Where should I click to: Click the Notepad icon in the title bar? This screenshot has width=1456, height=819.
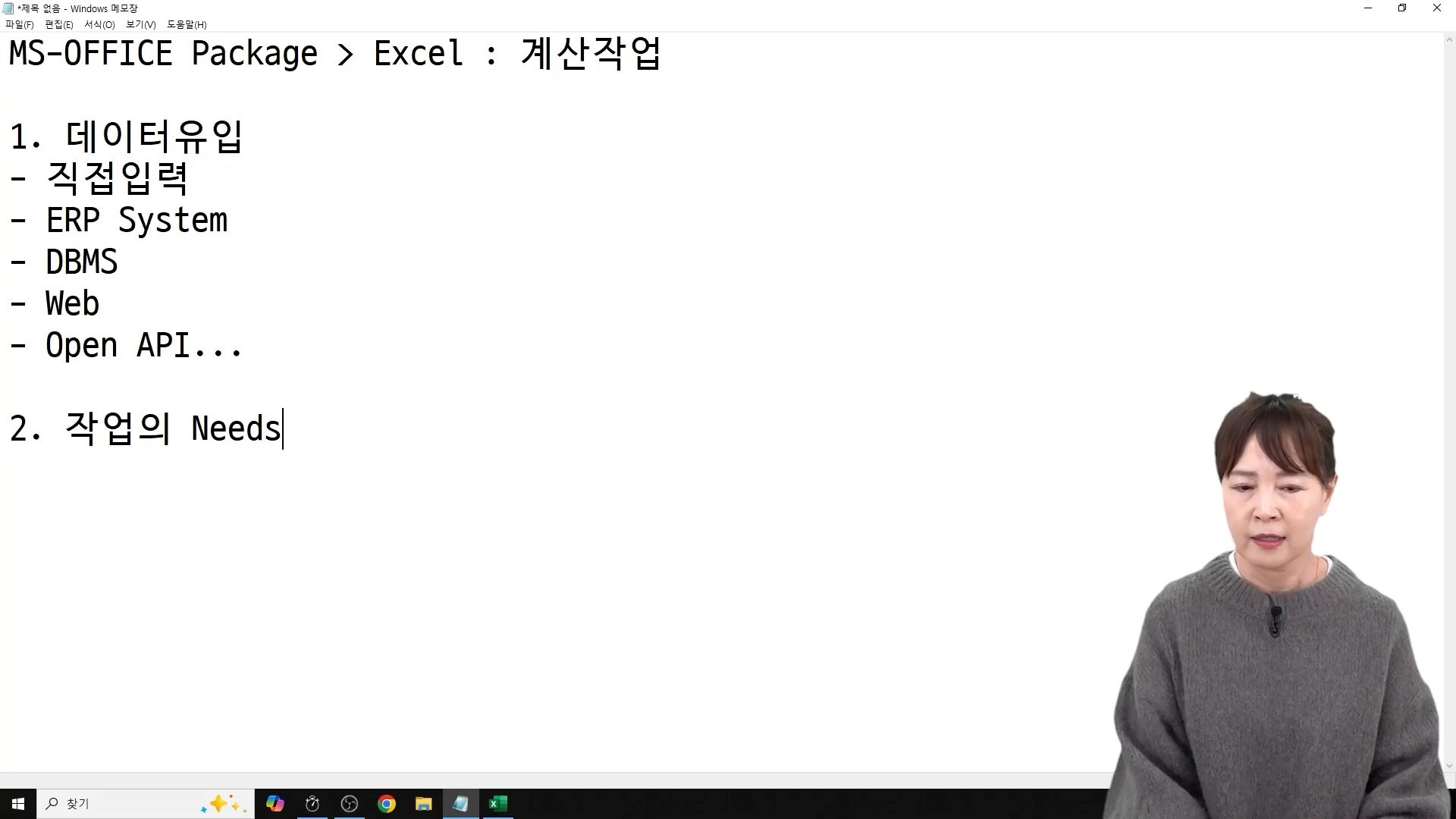pyautogui.click(x=7, y=8)
